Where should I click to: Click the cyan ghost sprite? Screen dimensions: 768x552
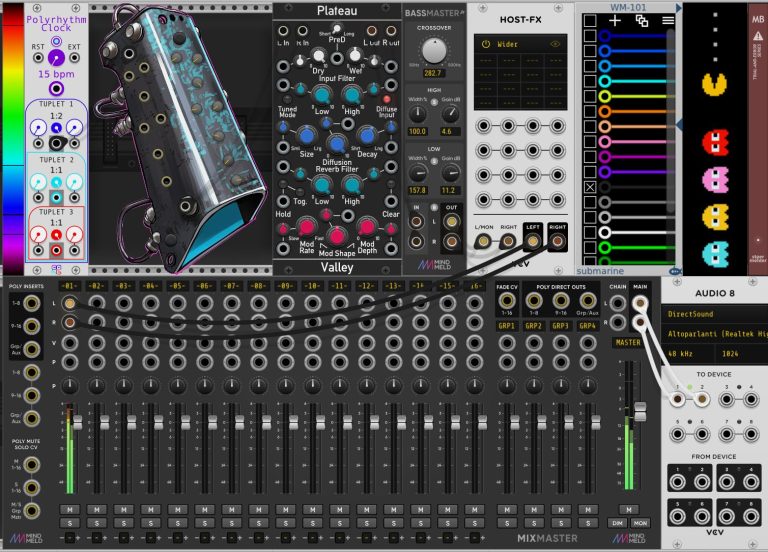point(715,254)
